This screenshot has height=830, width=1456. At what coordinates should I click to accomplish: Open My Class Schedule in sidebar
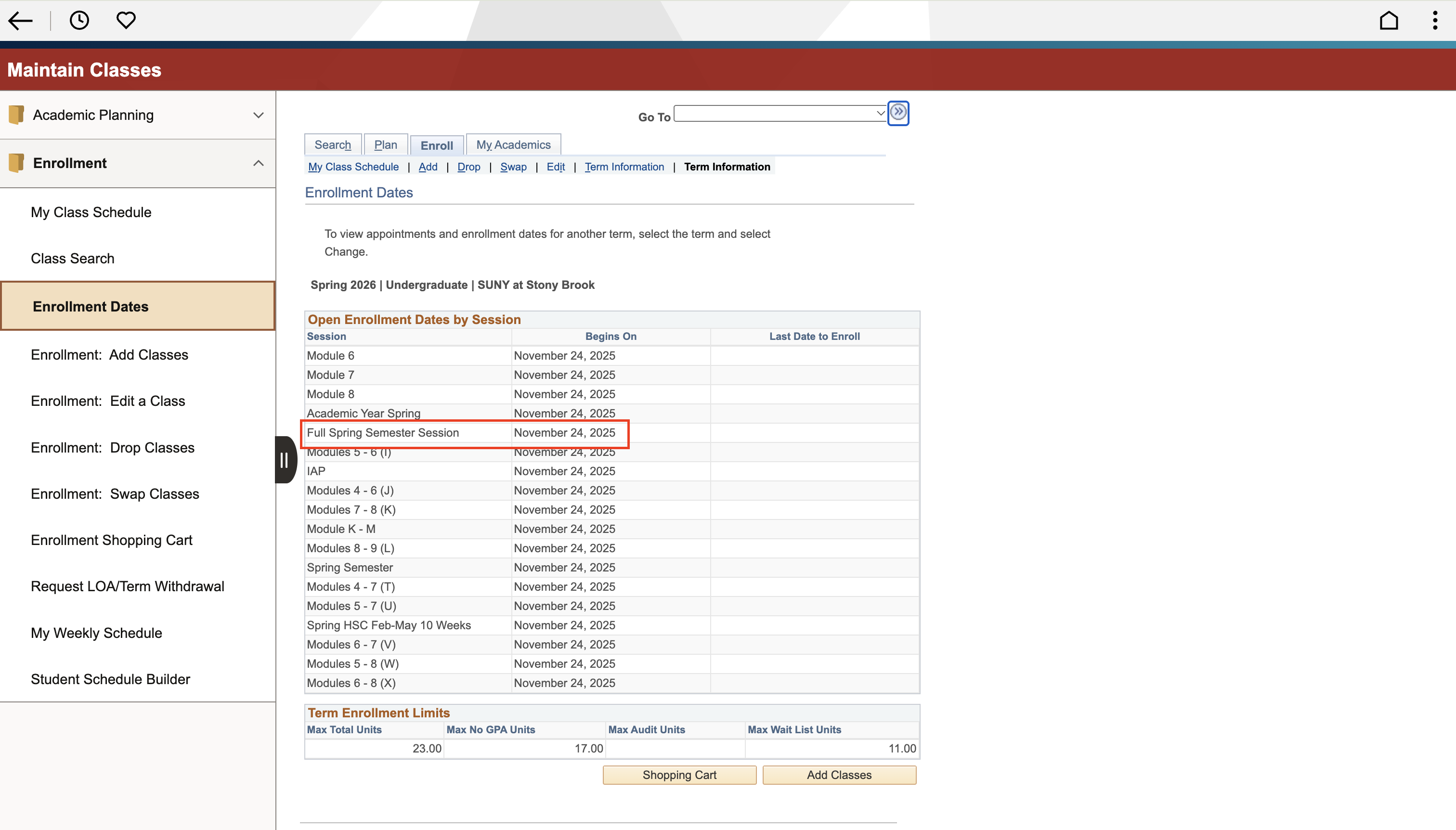click(137, 212)
